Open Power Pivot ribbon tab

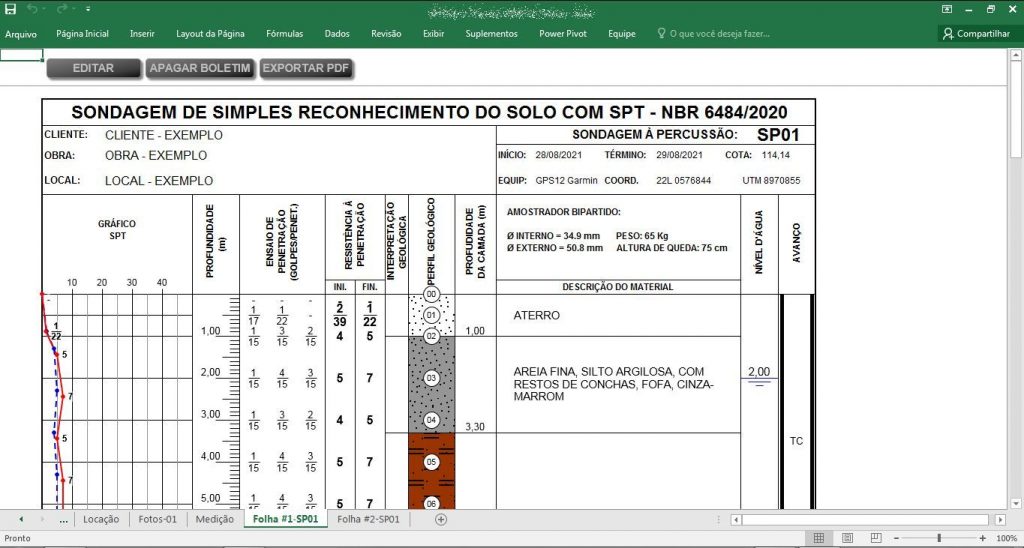pos(563,34)
